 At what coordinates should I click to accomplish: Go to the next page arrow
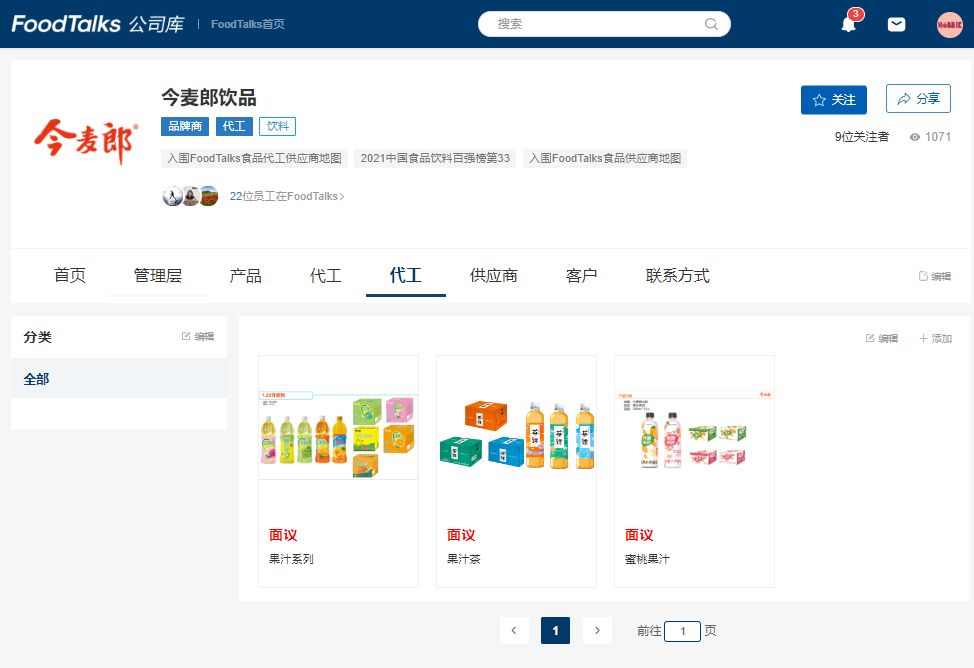598,631
